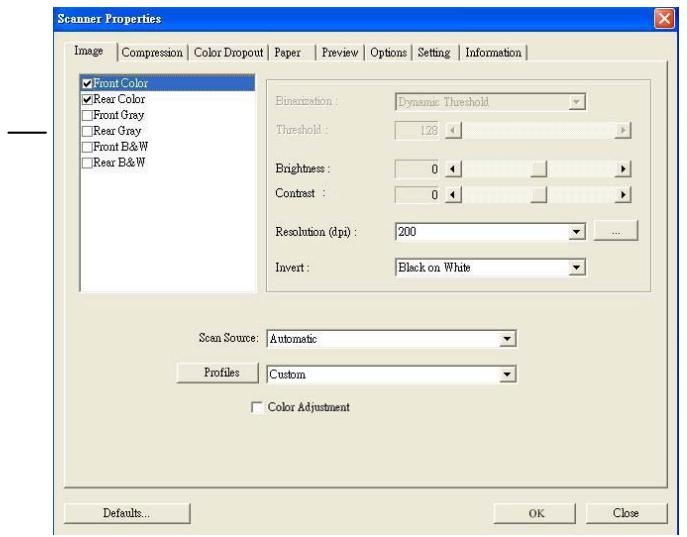
Task: Decrease Contrast with the left arrow
Action: (x=453, y=194)
